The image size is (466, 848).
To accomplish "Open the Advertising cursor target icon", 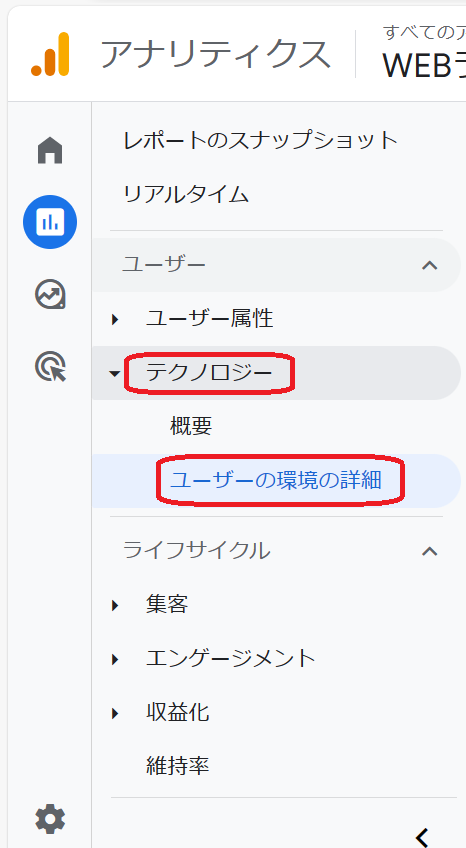I will (50, 366).
